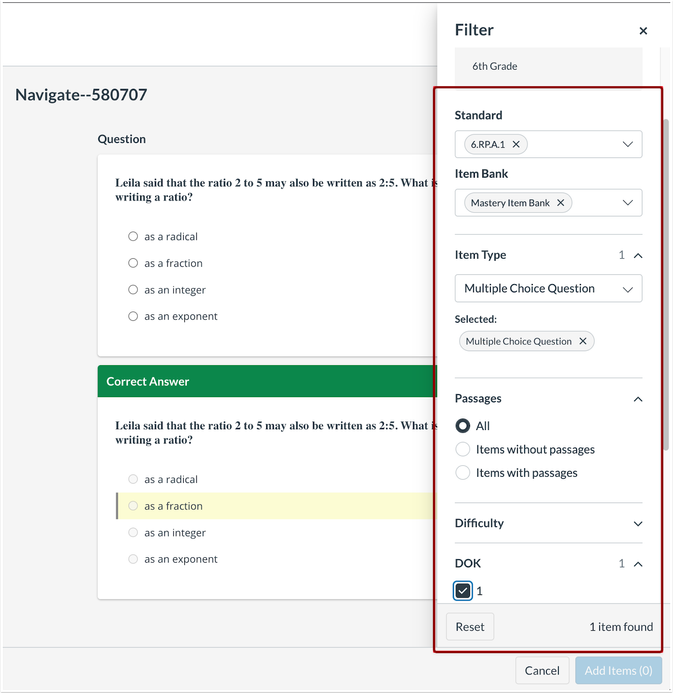Collapse the Item Type section
673x693 pixels.
[x=638, y=256]
